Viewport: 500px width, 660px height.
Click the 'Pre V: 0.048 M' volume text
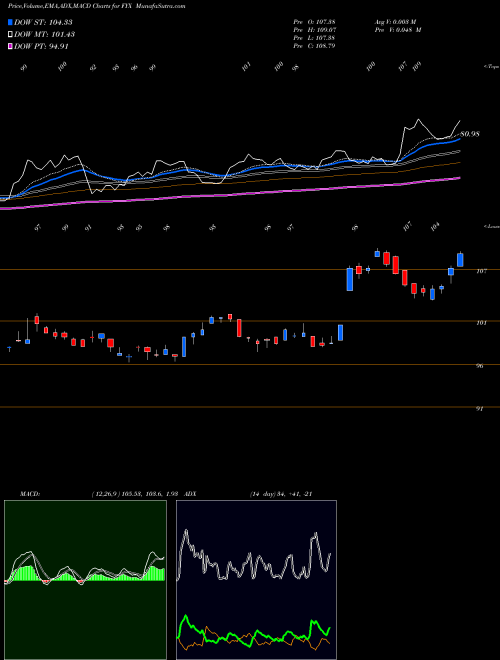tap(398, 30)
